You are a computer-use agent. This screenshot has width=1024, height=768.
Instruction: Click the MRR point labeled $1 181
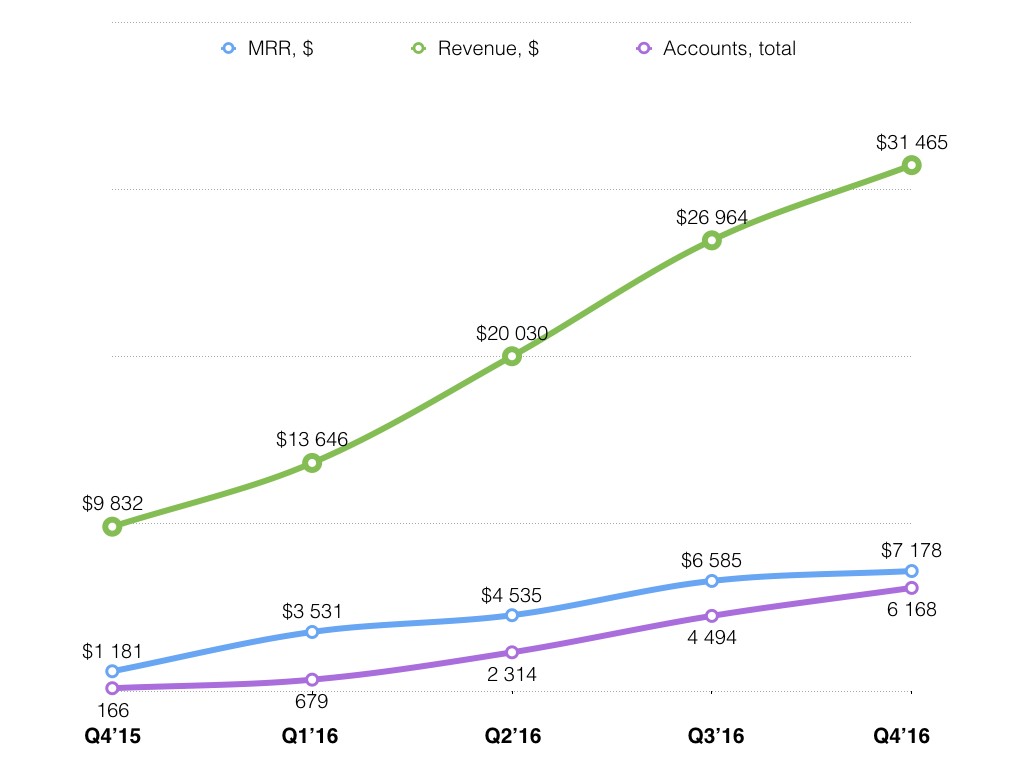pos(112,671)
